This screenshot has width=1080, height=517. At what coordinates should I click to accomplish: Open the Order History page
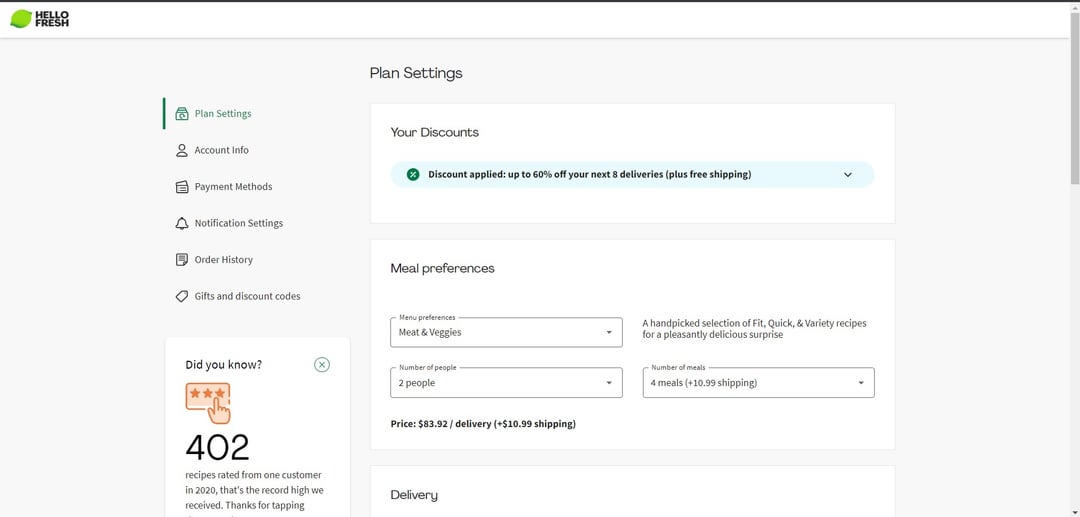pos(223,260)
